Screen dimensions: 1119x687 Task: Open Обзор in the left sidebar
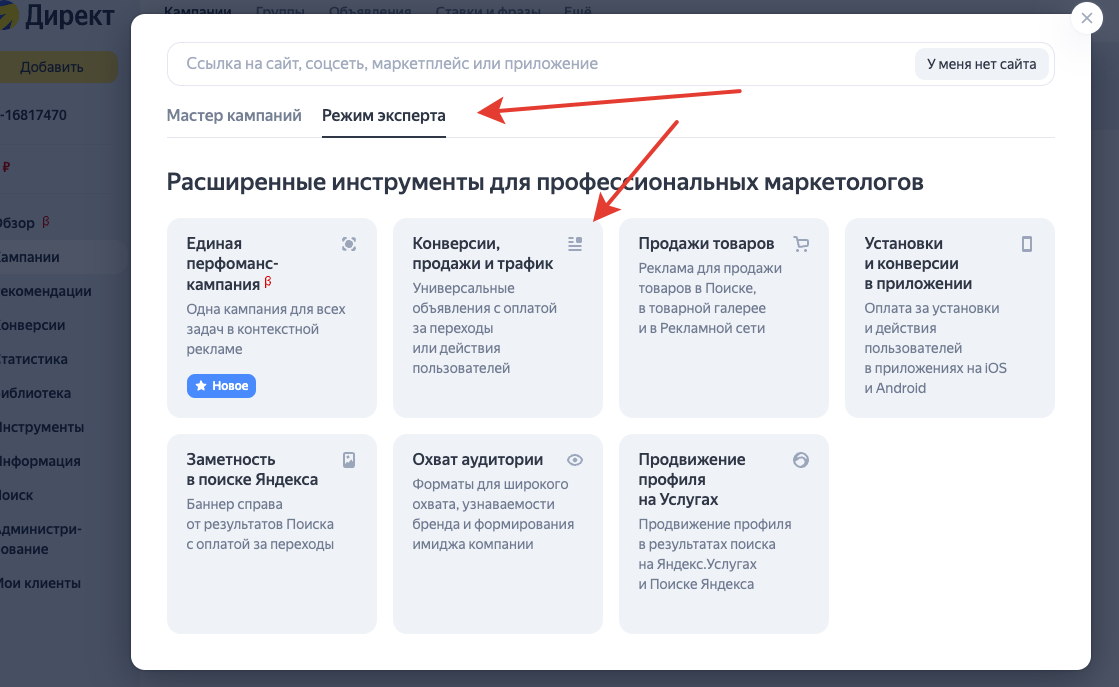tap(17, 223)
